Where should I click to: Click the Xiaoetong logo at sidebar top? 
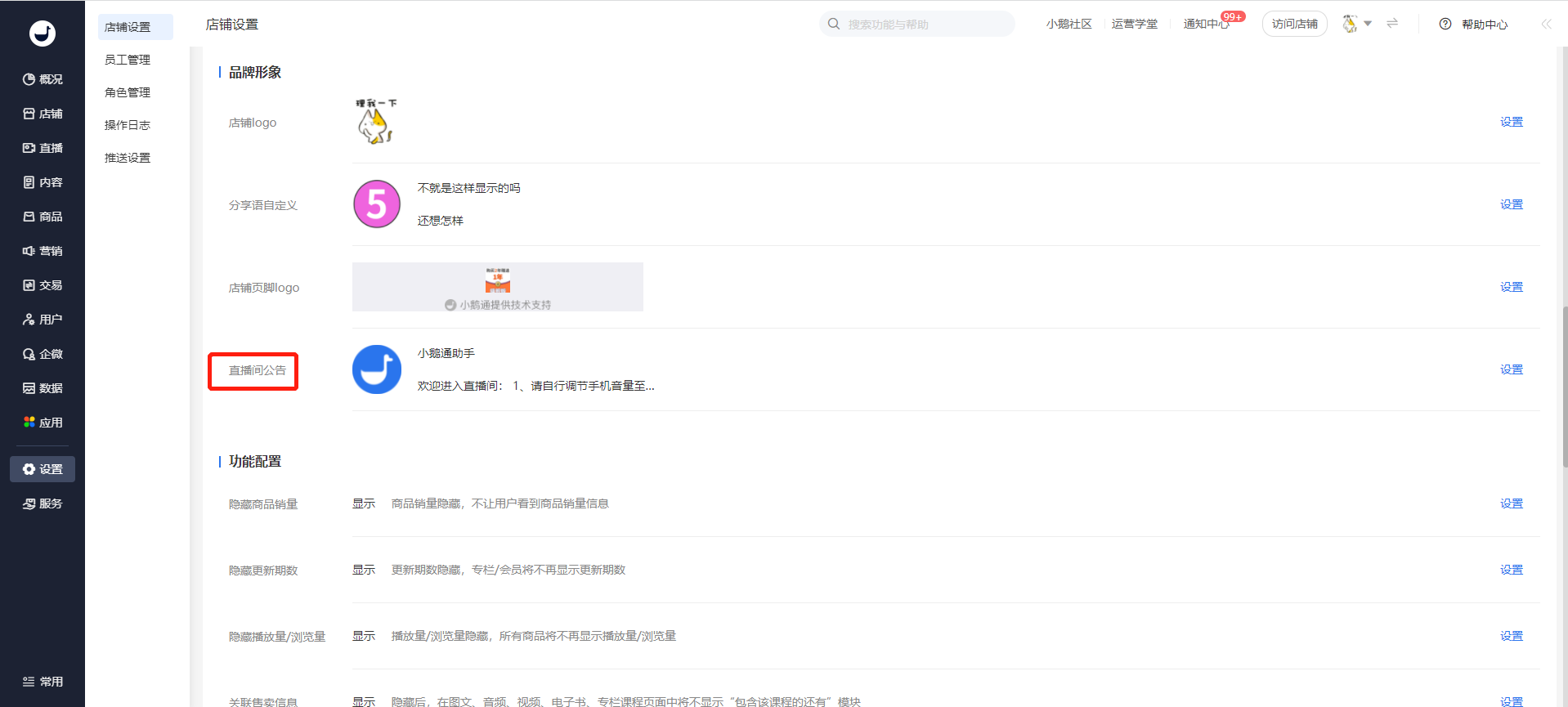click(x=43, y=34)
